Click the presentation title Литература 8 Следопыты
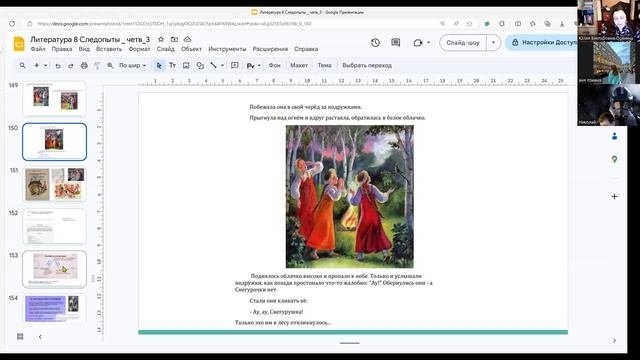This screenshot has width=640, height=360. [x=90, y=39]
